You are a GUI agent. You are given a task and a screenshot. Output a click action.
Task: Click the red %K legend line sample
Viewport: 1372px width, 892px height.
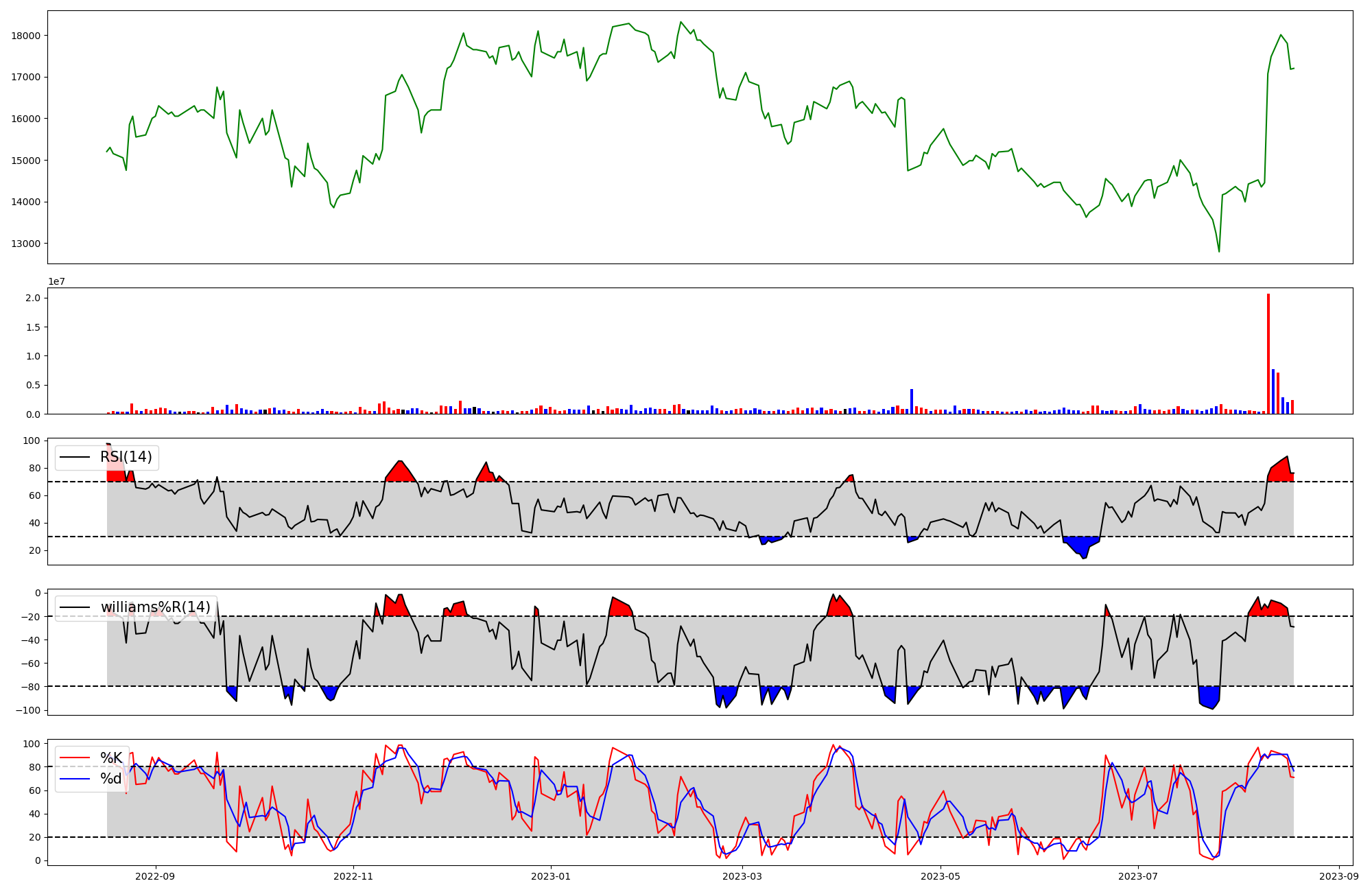75,758
